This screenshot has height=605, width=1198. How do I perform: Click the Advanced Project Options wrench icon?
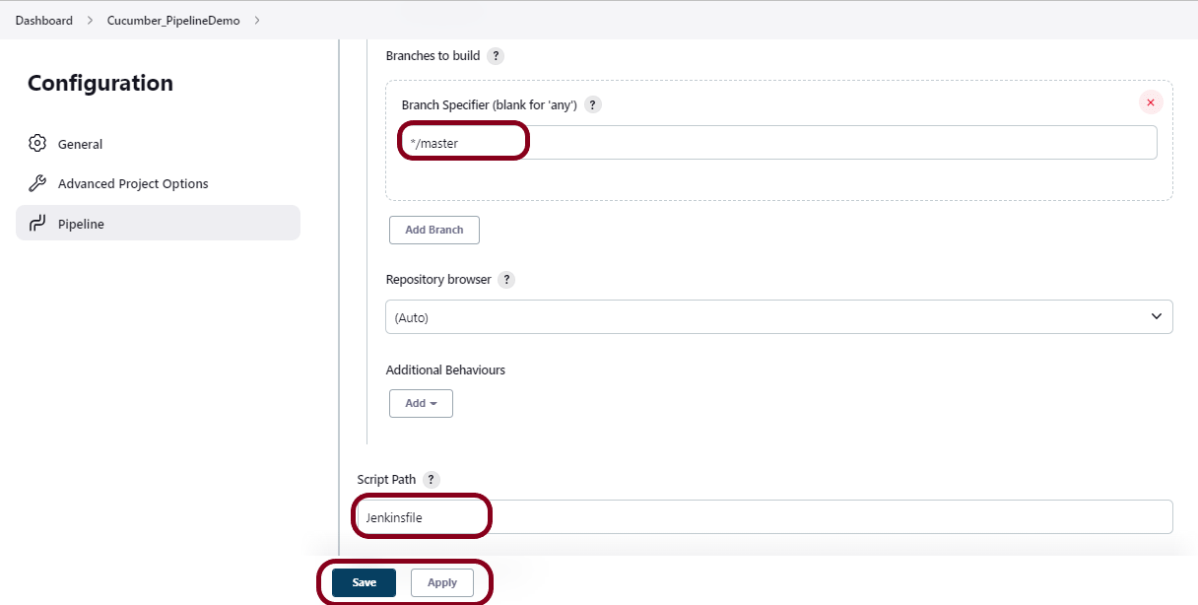click(x=37, y=184)
